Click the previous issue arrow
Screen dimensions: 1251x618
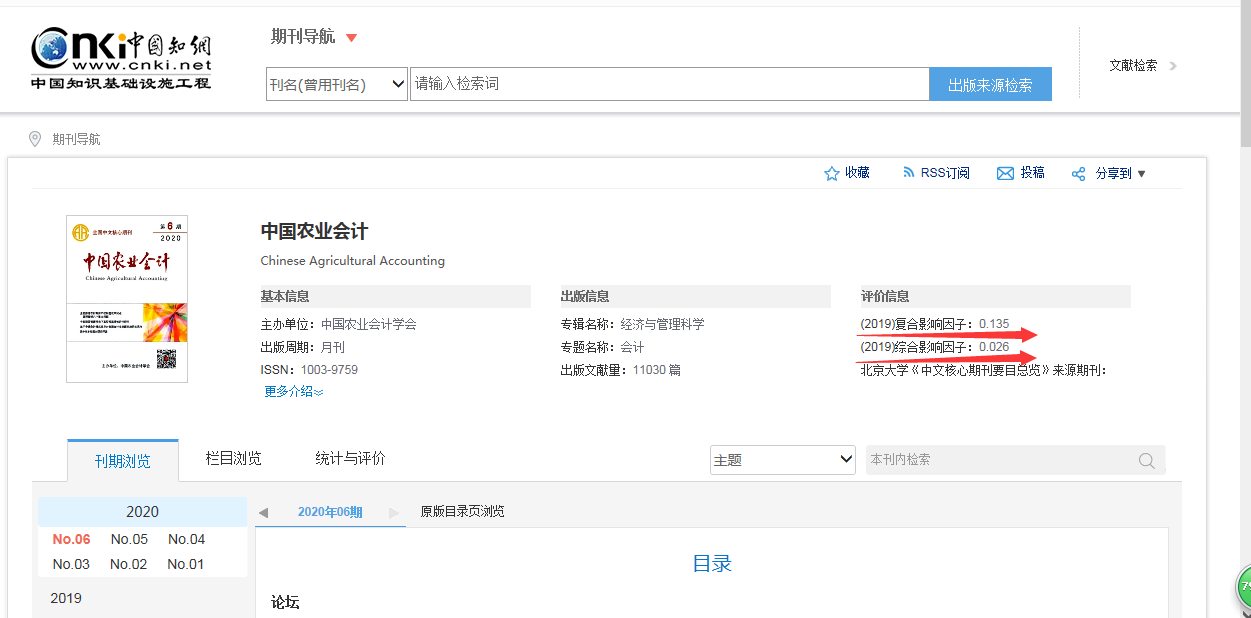tap(263, 512)
